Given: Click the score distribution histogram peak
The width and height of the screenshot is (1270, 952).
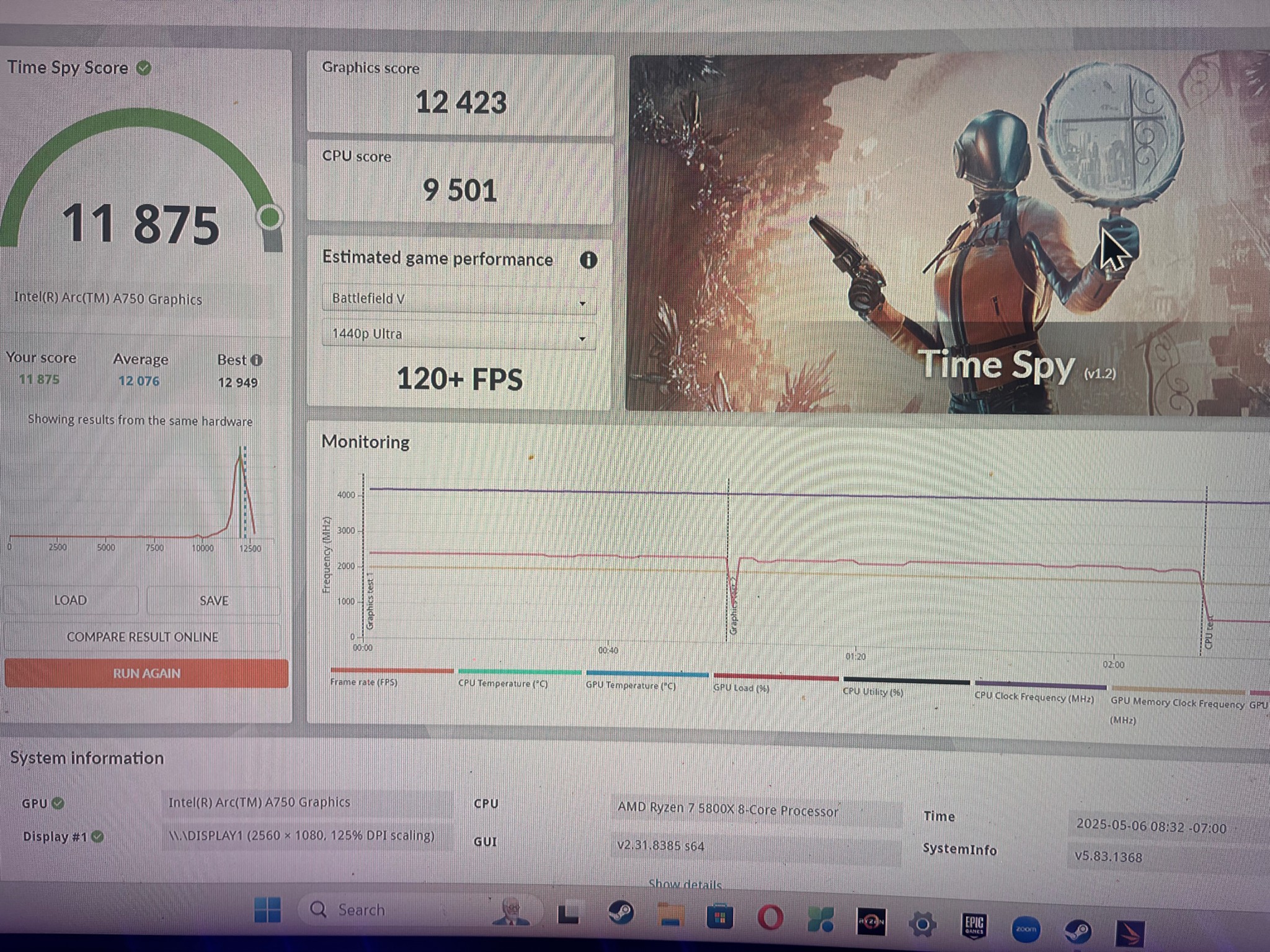Looking at the screenshot, I should point(240,457).
